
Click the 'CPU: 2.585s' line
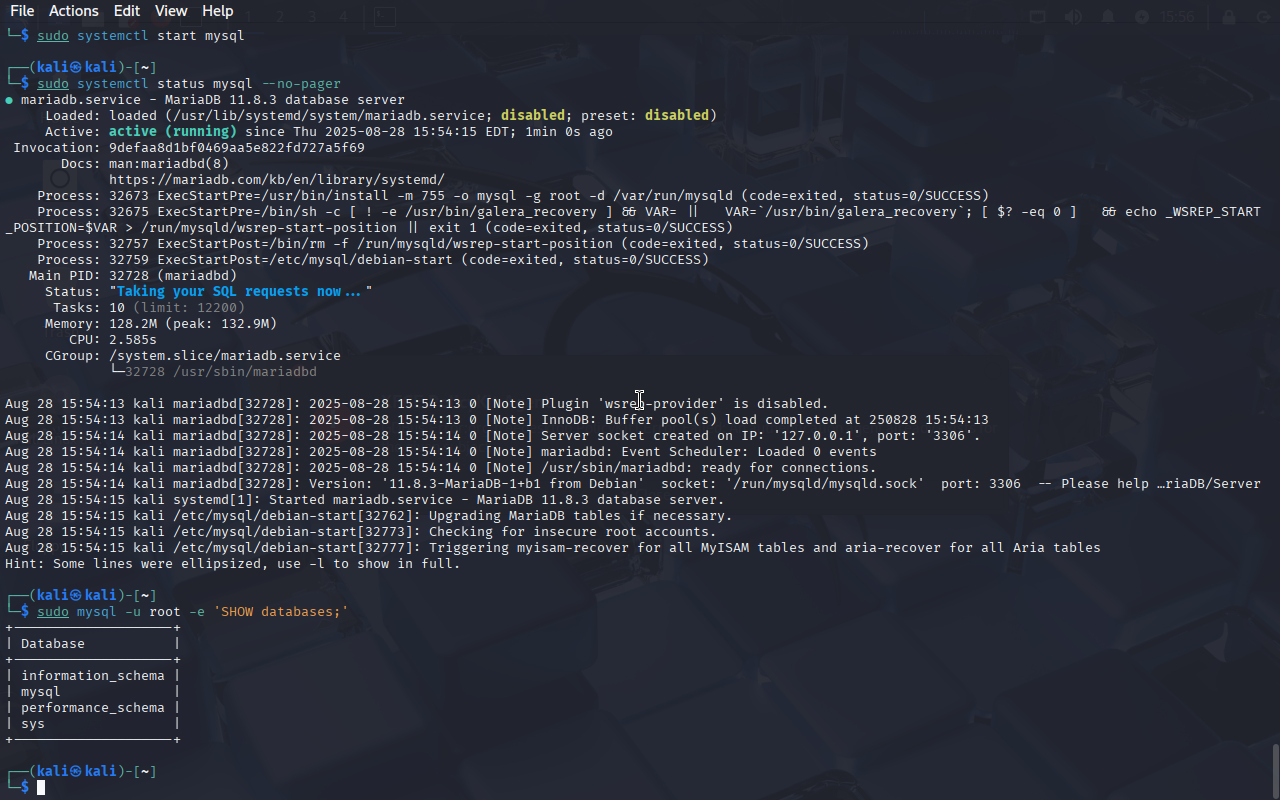tap(113, 339)
